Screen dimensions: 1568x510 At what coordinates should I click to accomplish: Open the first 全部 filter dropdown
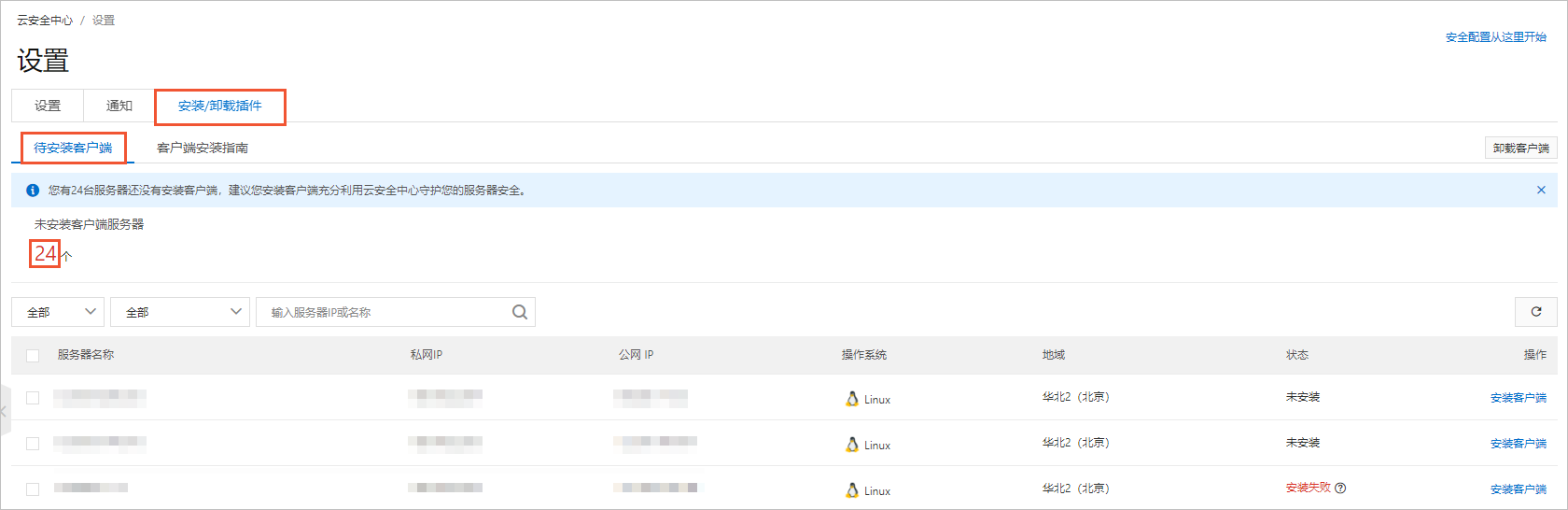(x=58, y=312)
